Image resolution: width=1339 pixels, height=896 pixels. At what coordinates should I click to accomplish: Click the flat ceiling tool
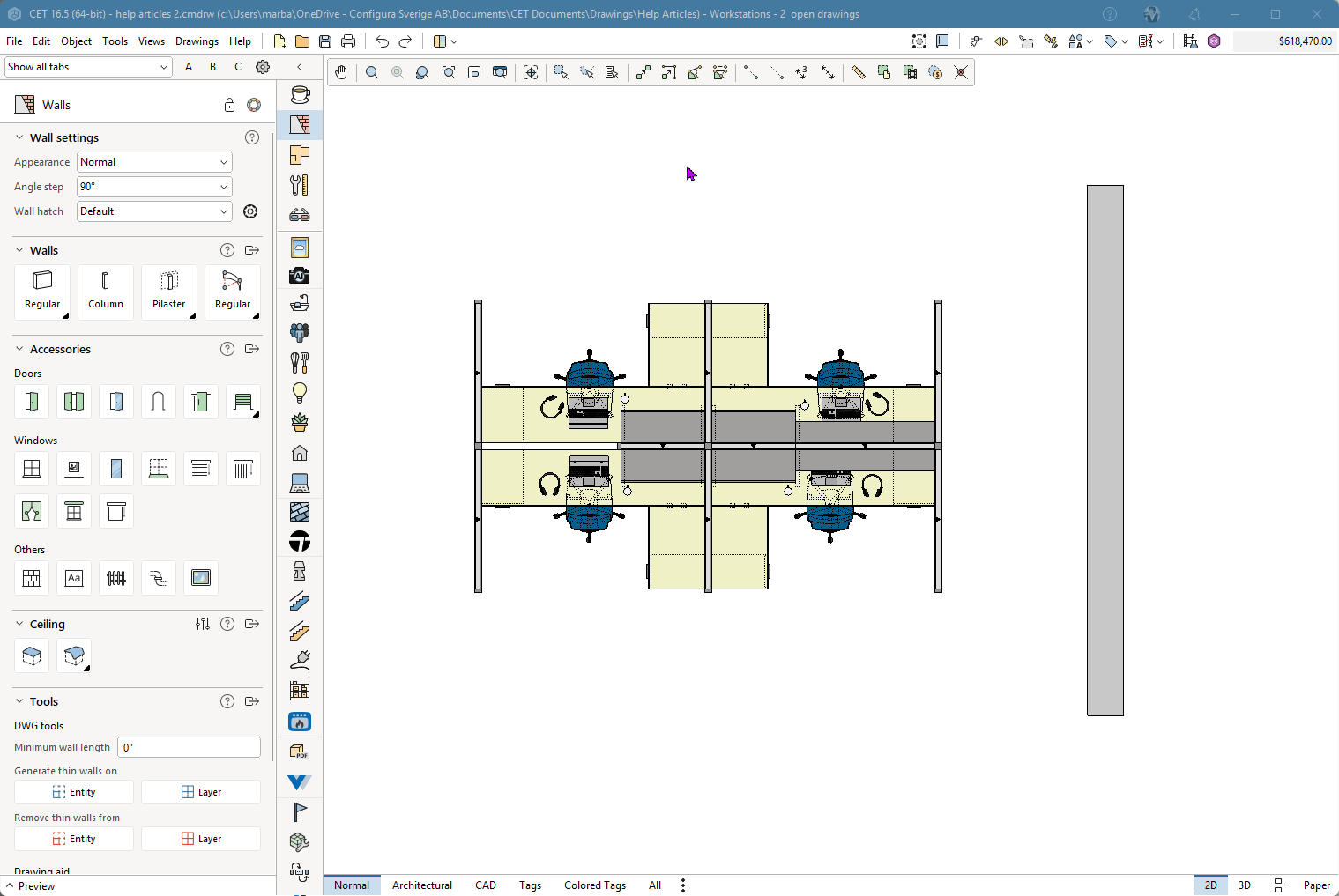click(x=32, y=655)
